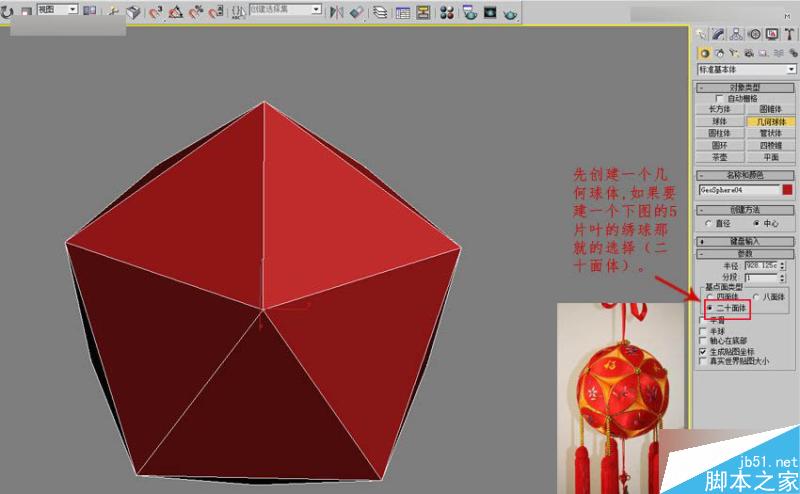Viewport: 800px width, 494px height.
Task: Open the reference coordinate system 视图 dropdown
Action: [57, 9]
